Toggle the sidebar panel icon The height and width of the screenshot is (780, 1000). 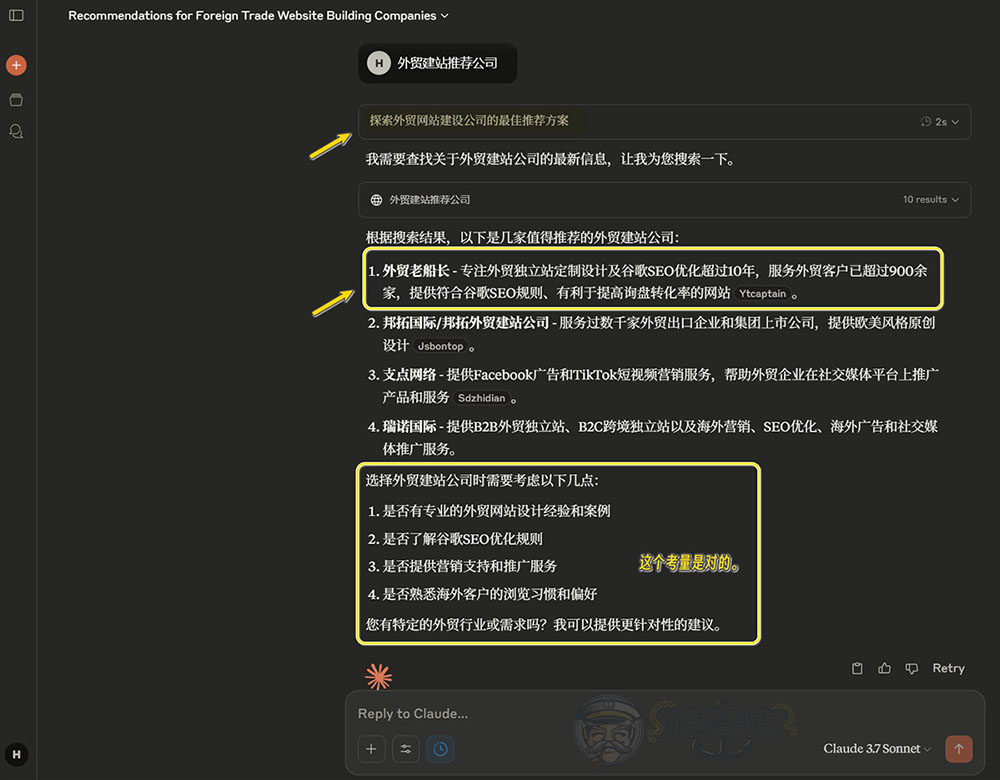click(x=17, y=15)
